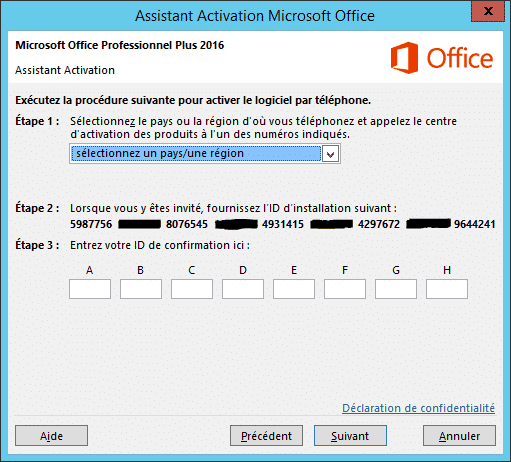Click confirmation ID field F
Image resolution: width=511 pixels, height=462 pixels.
[x=345, y=289]
